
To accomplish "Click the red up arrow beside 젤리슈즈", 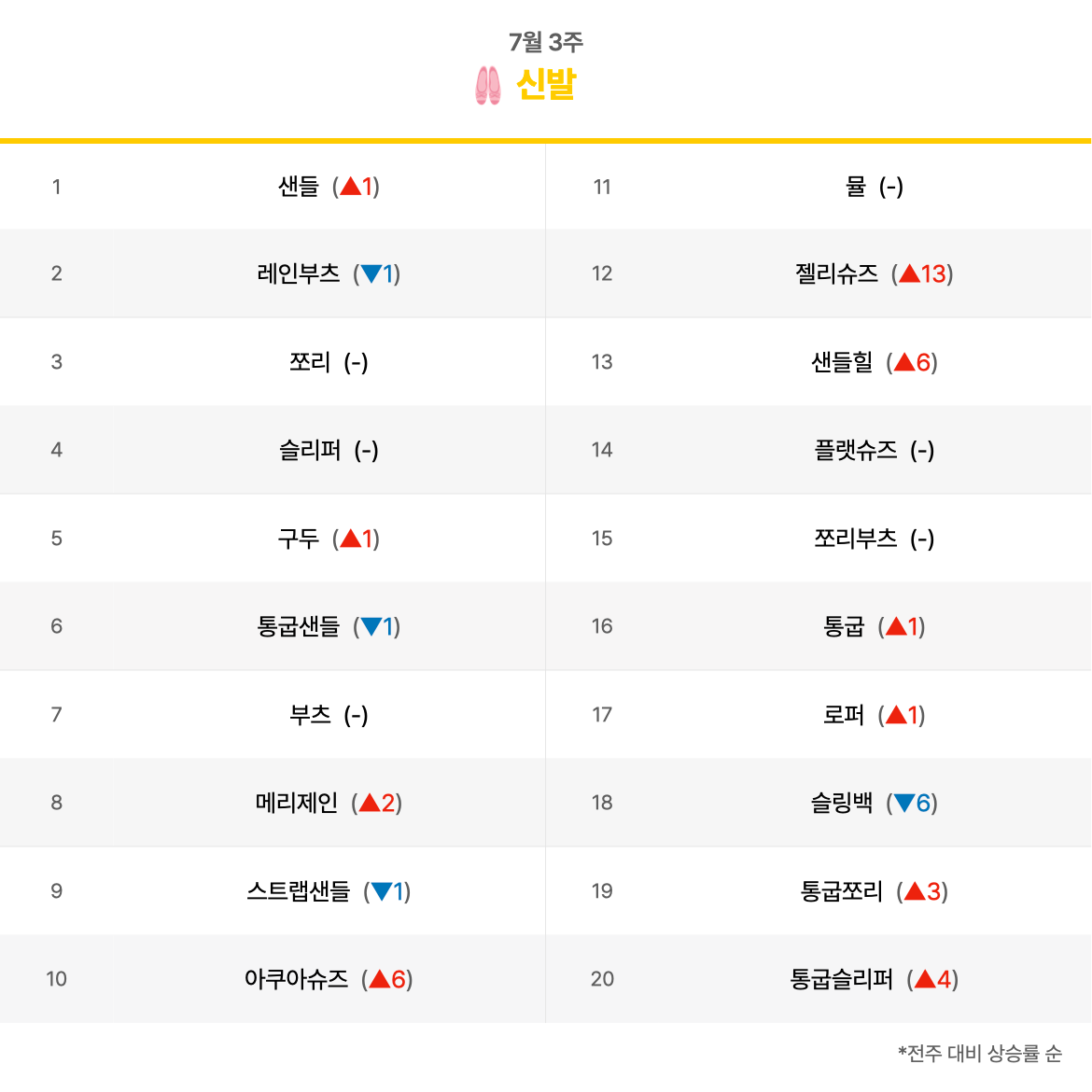I will (910, 273).
